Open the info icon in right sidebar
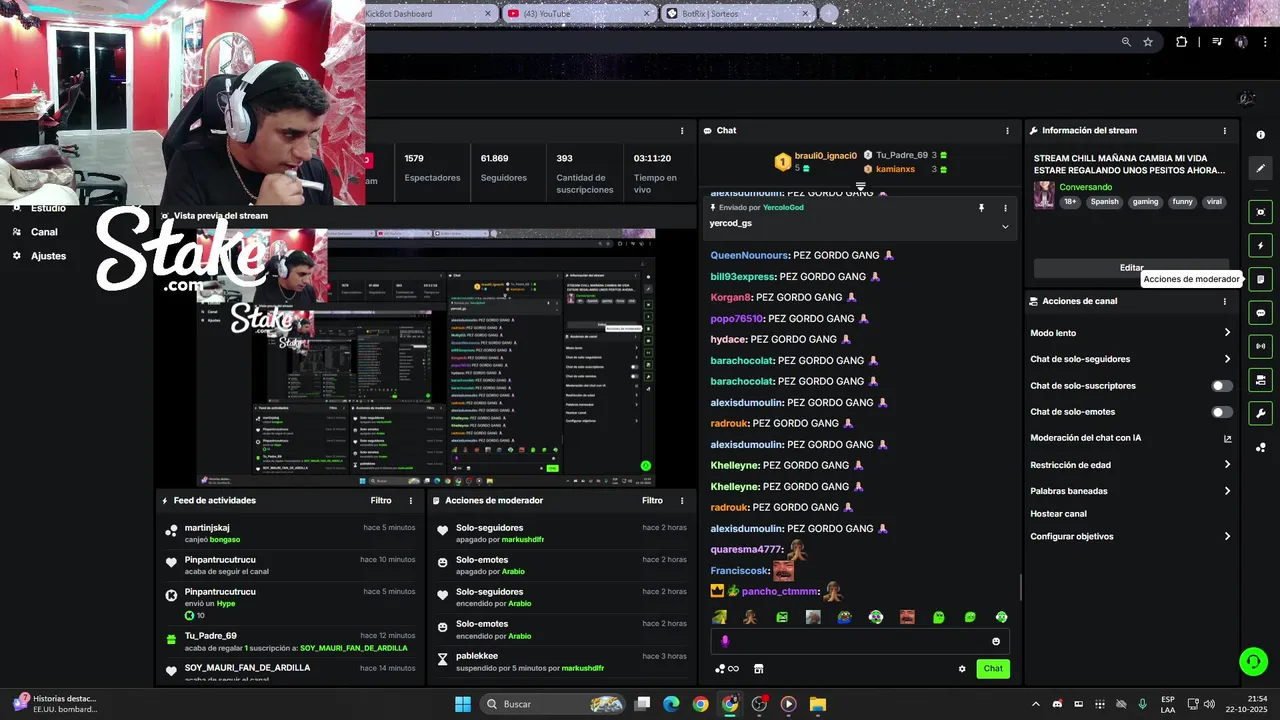The height and width of the screenshot is (720, 1280). (1261, 134)
